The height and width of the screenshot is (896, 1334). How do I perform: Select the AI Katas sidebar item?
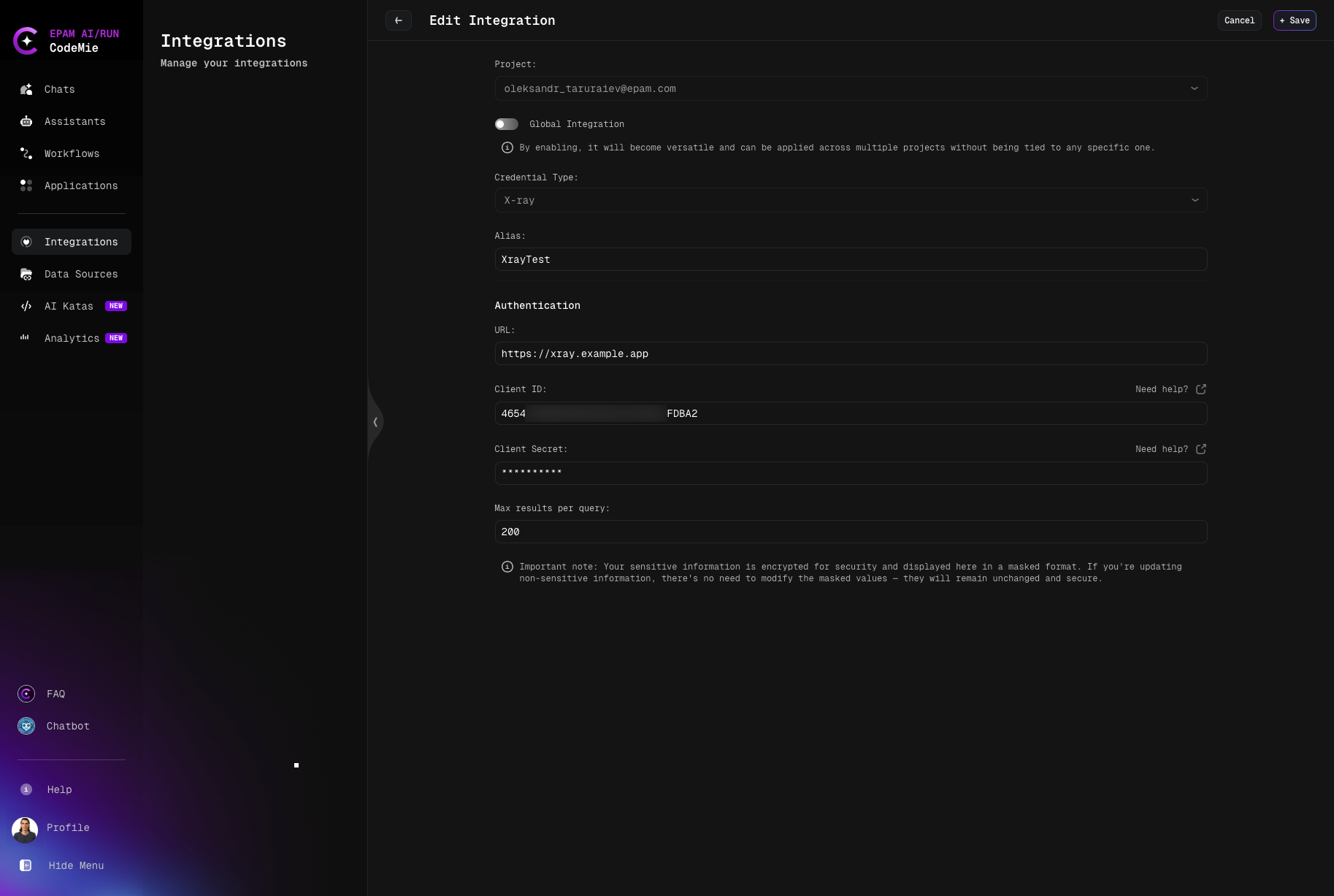tap(69, 306)
